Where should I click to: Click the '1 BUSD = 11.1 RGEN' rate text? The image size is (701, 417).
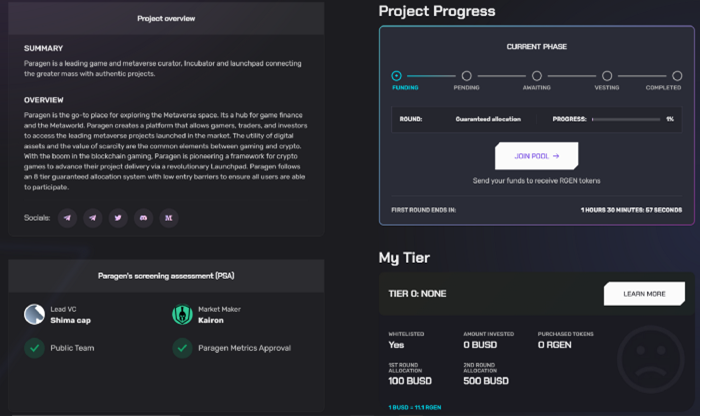click(414, 408)
